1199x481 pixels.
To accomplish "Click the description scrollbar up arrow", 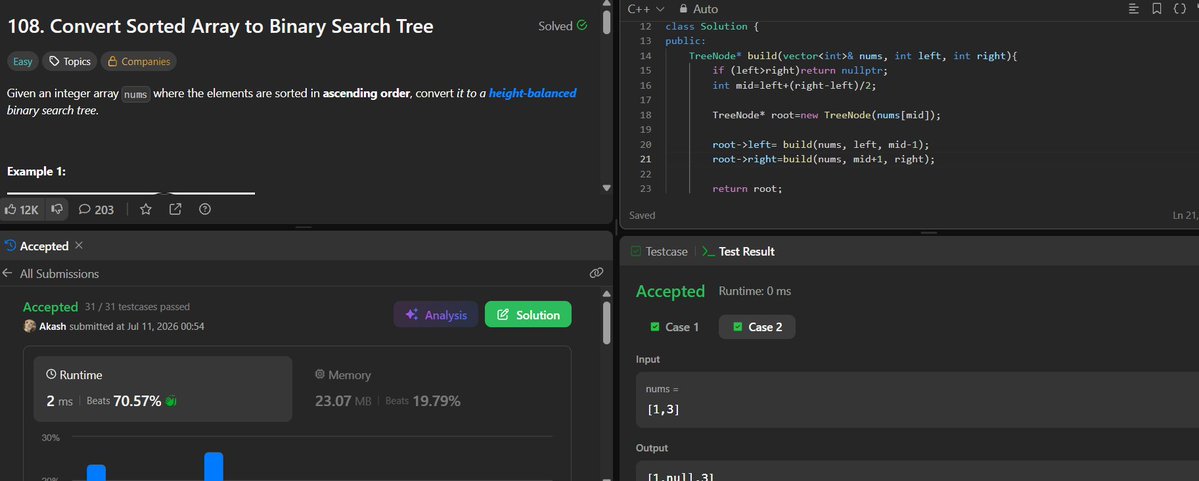I will coord(606,5).
